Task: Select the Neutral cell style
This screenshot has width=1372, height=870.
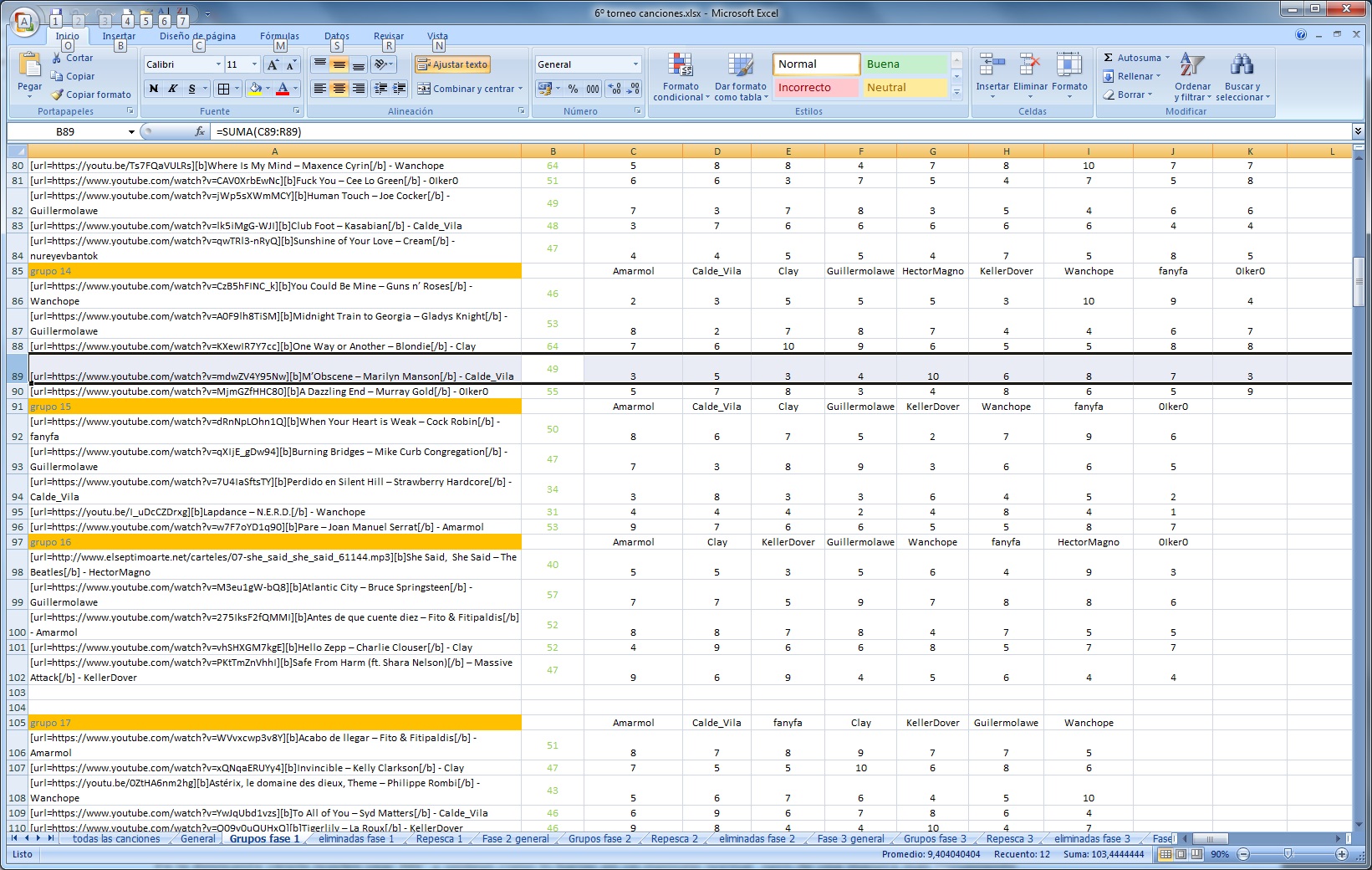Action: (x=905, y=88)
